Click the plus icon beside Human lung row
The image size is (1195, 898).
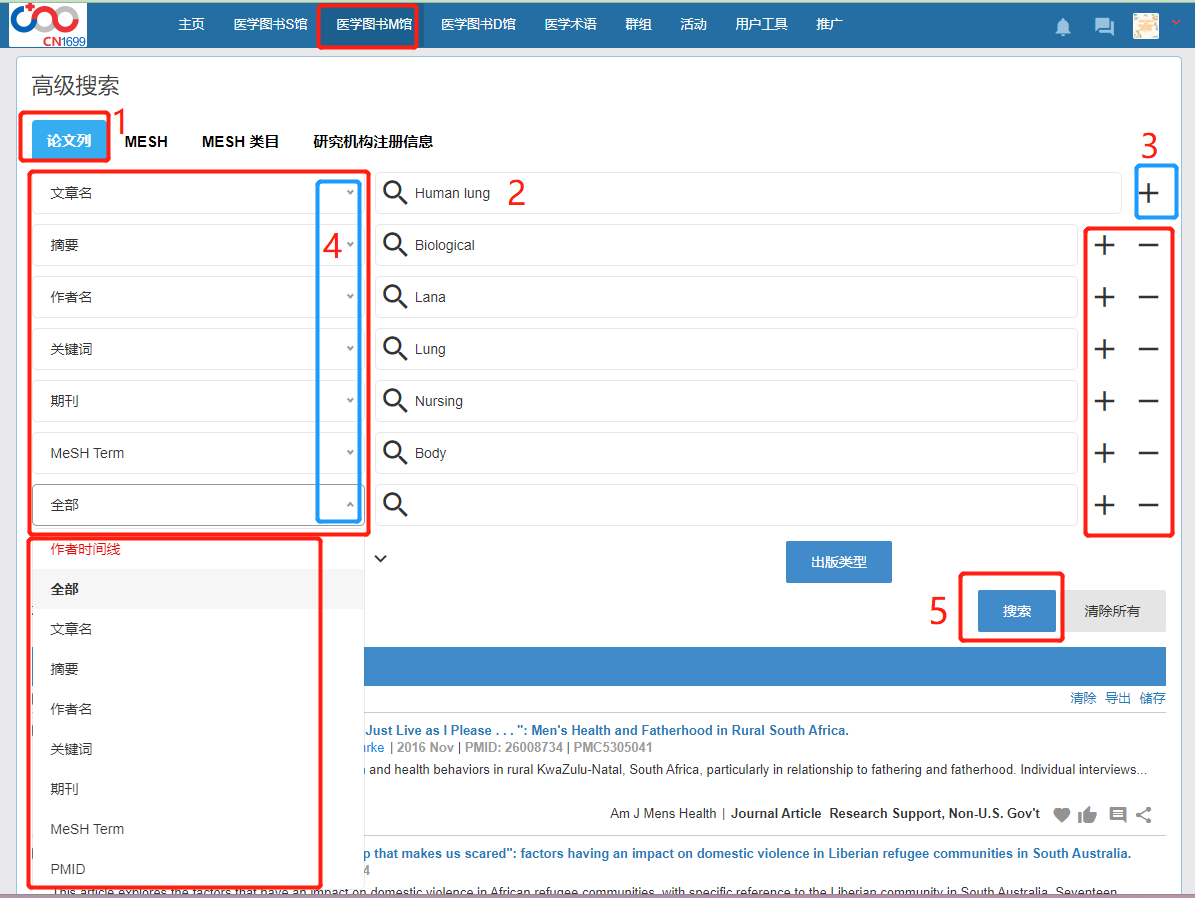(x=1150, y=193)
